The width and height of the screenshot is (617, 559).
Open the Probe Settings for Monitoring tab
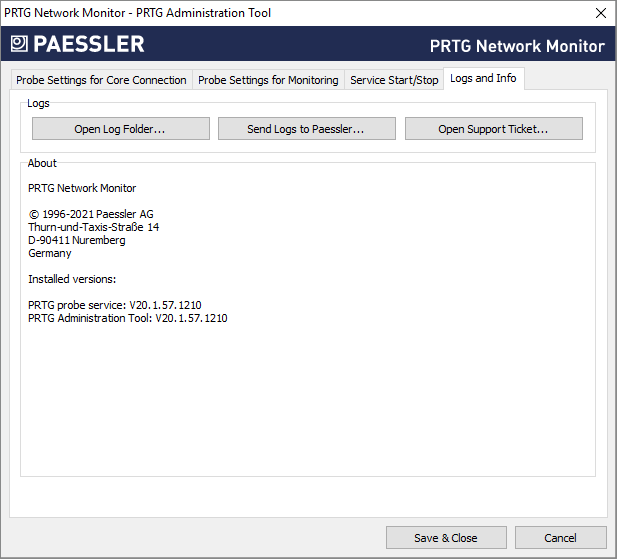268,80
